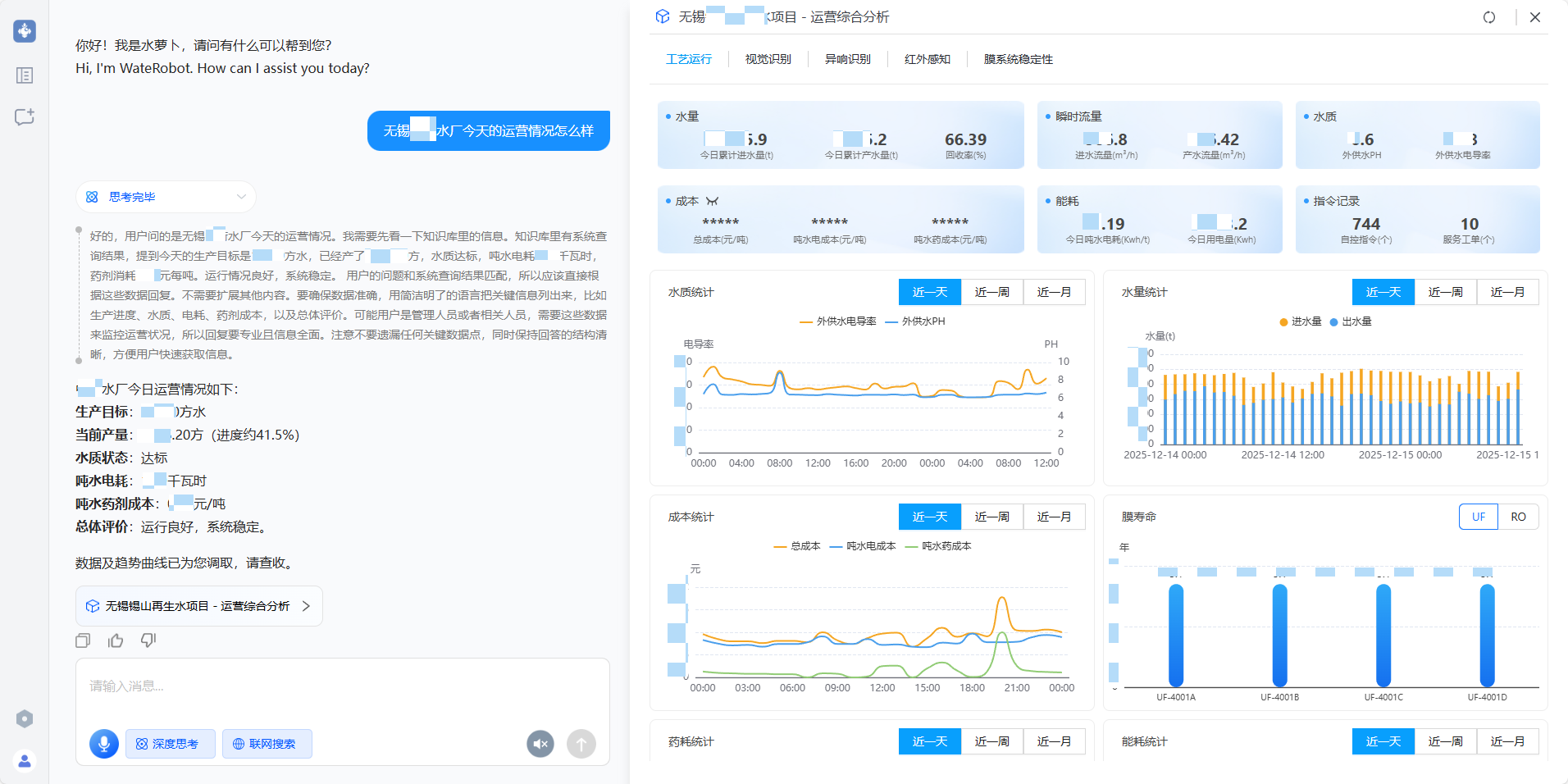Start a new chat from the sidebar
The image size is (1568, 784).
(25, 116)
